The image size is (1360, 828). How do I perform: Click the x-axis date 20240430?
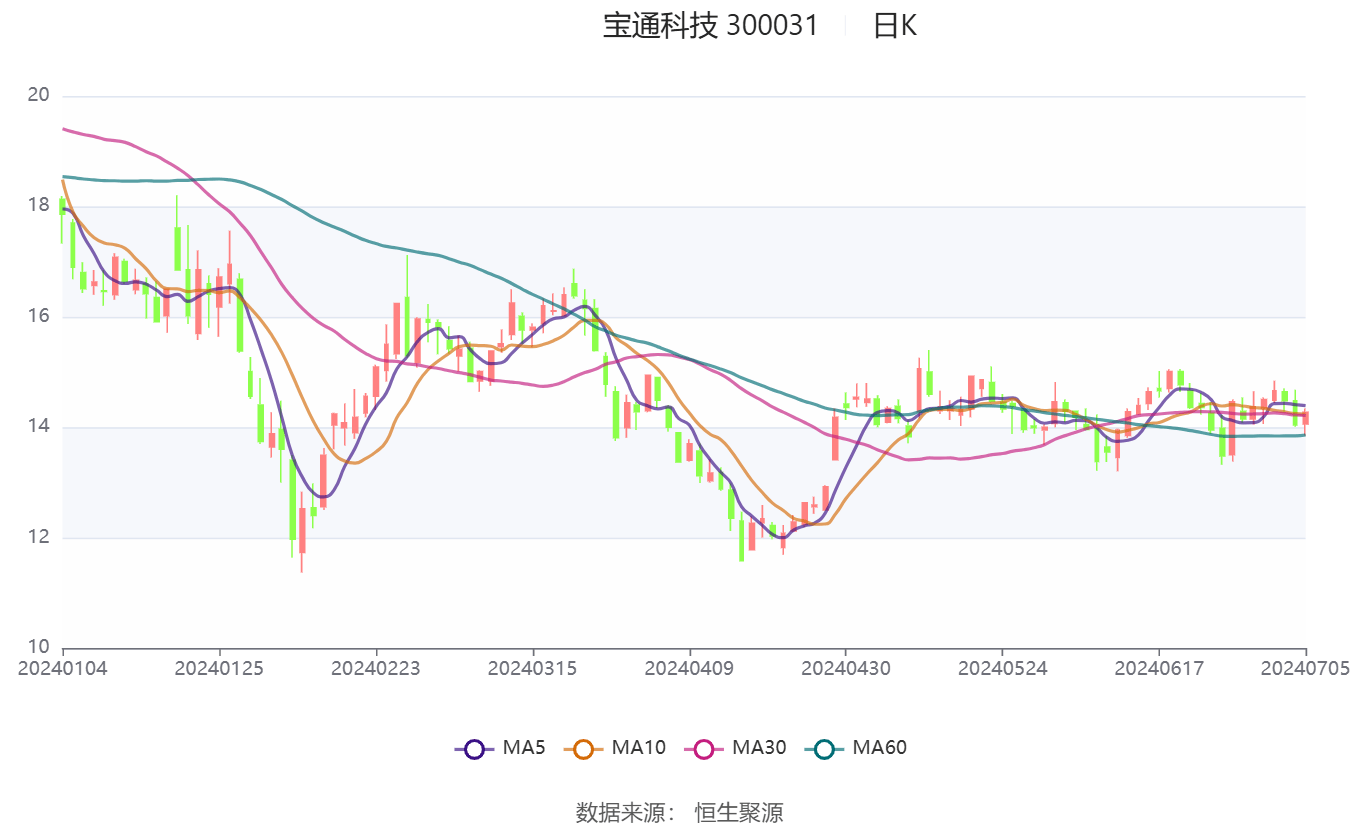tap(845, 668)
